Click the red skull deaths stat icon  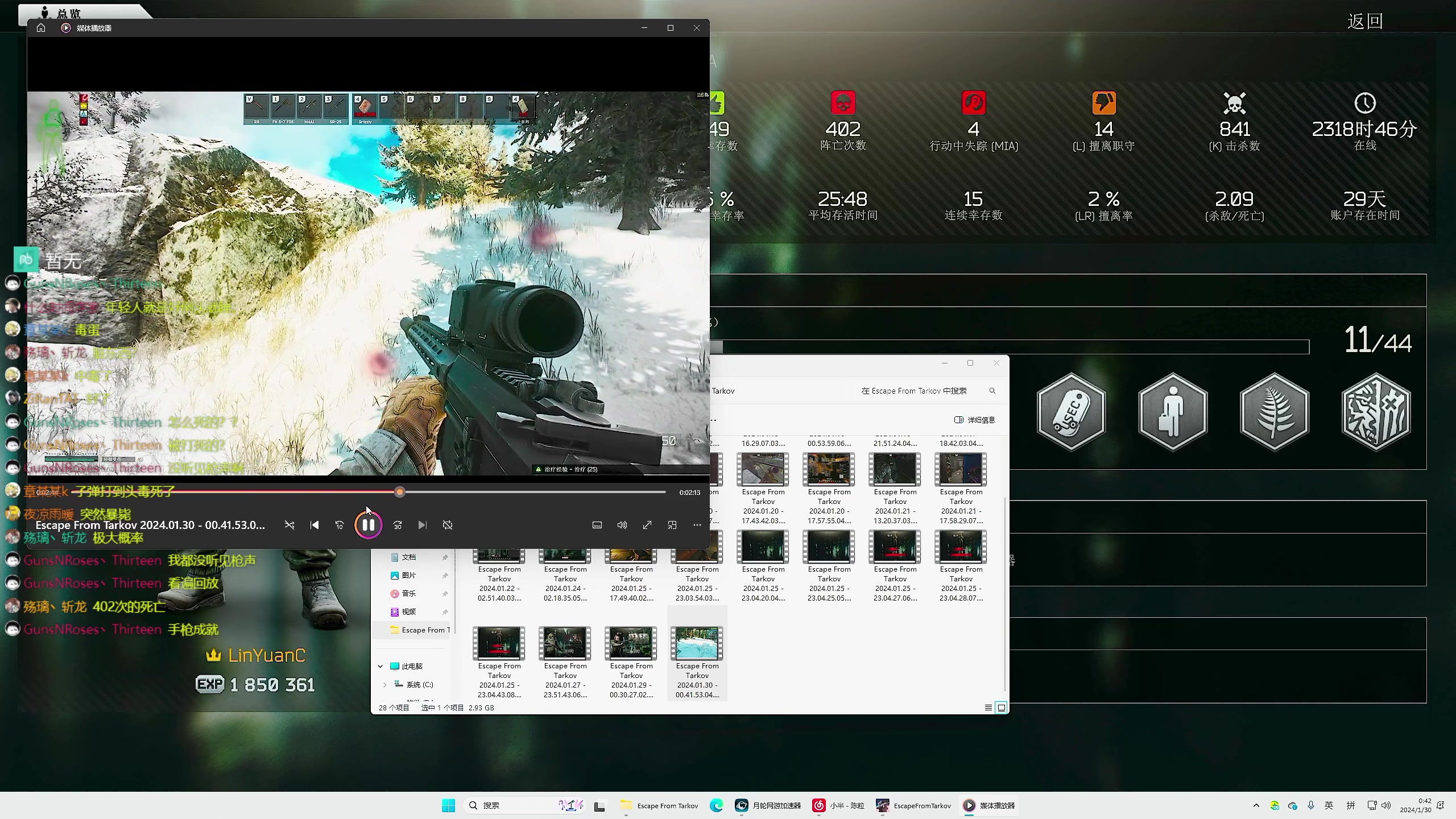(x=843, y=103)
